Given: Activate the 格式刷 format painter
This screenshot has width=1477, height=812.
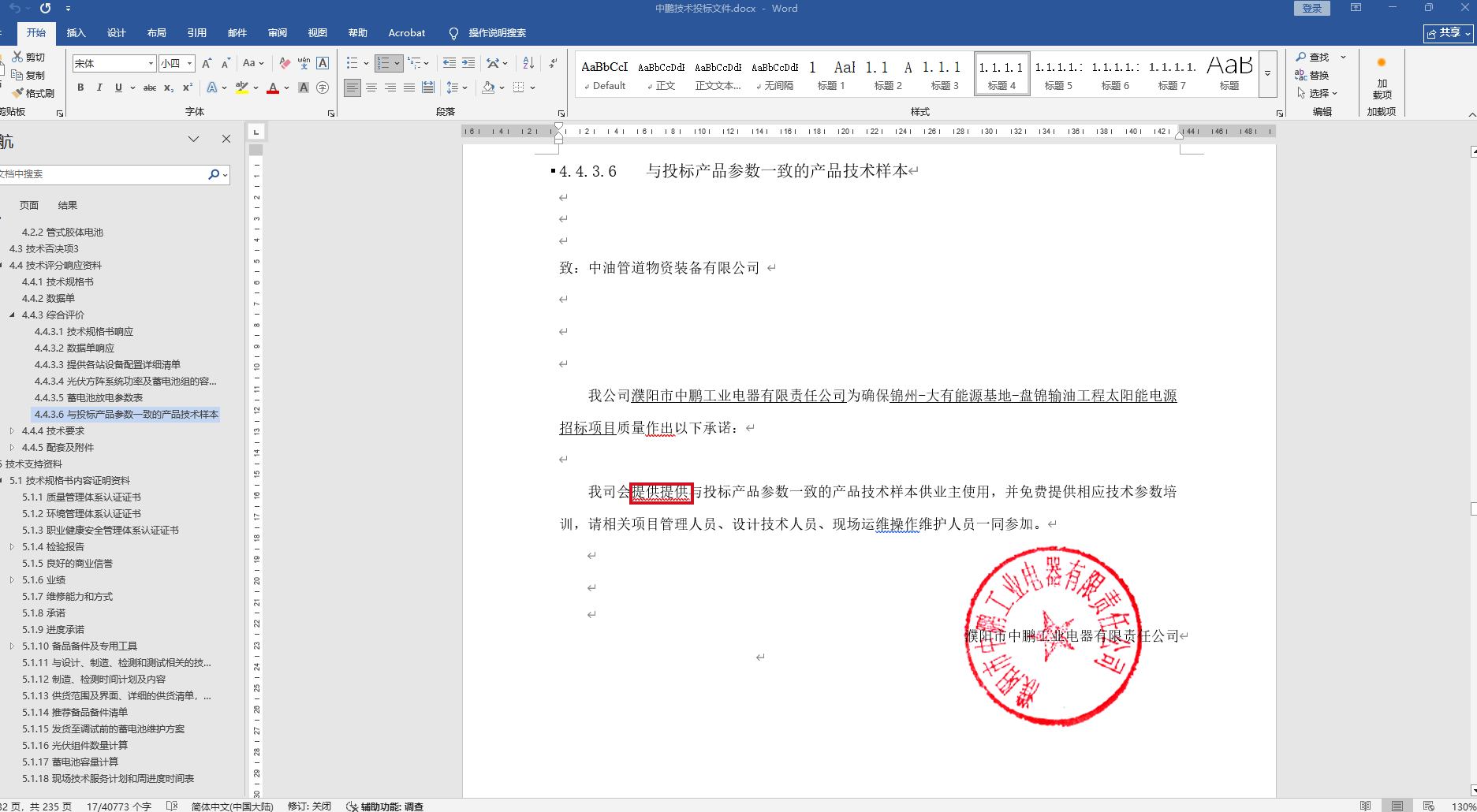Looking at the screenshot, I should (33, 93).
